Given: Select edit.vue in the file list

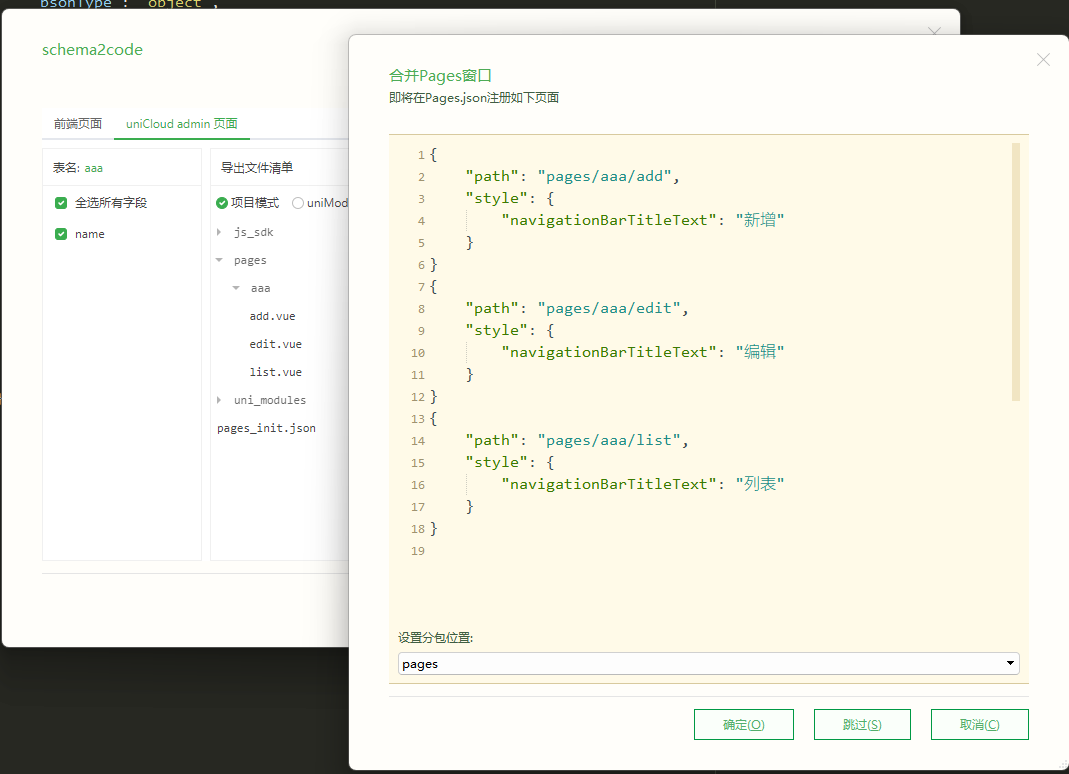Looking at the screenshot, I should click(x=275, y=344).
